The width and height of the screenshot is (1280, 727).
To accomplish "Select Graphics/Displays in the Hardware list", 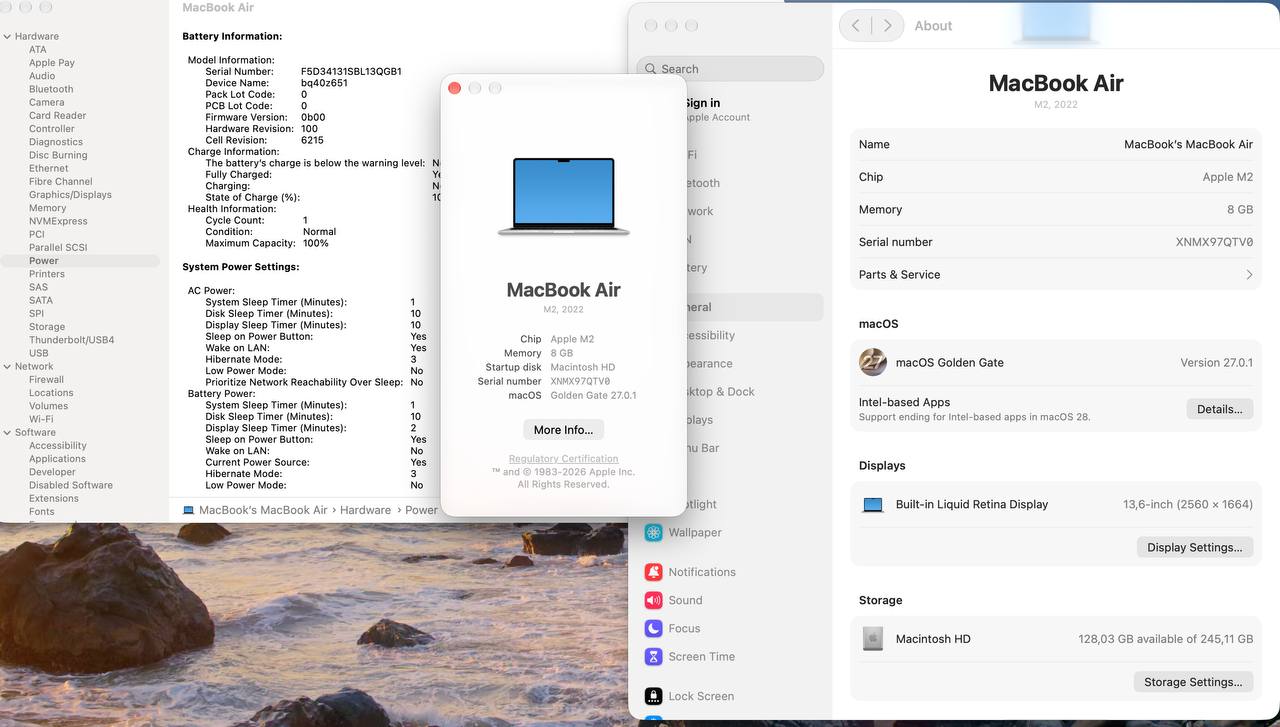I will coord(70,195).
